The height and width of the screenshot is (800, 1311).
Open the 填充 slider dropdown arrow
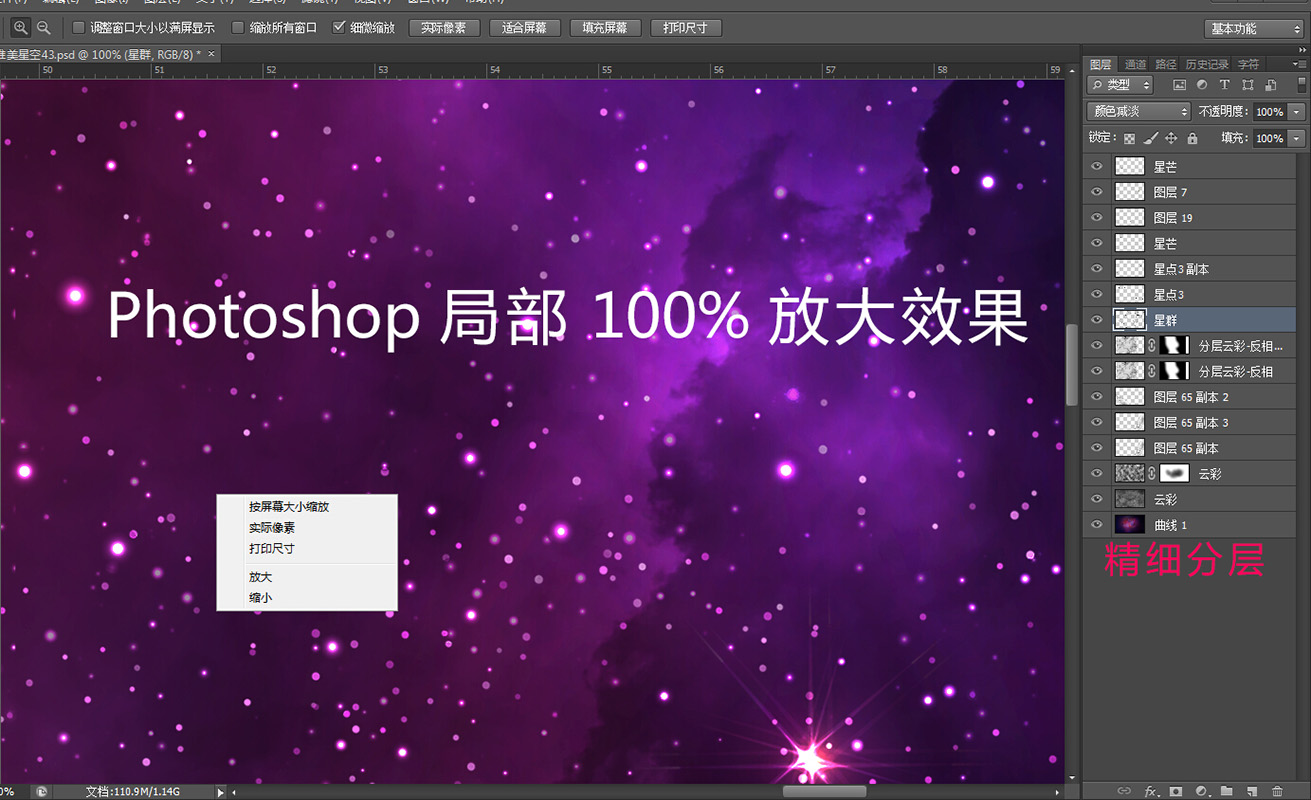coord(1298,138)
